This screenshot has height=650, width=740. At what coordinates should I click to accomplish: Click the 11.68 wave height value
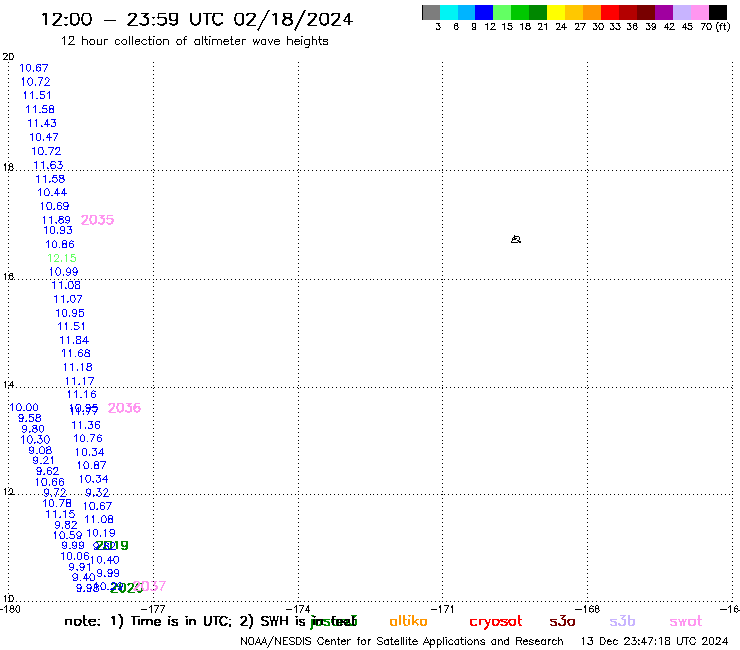[76, 354]
